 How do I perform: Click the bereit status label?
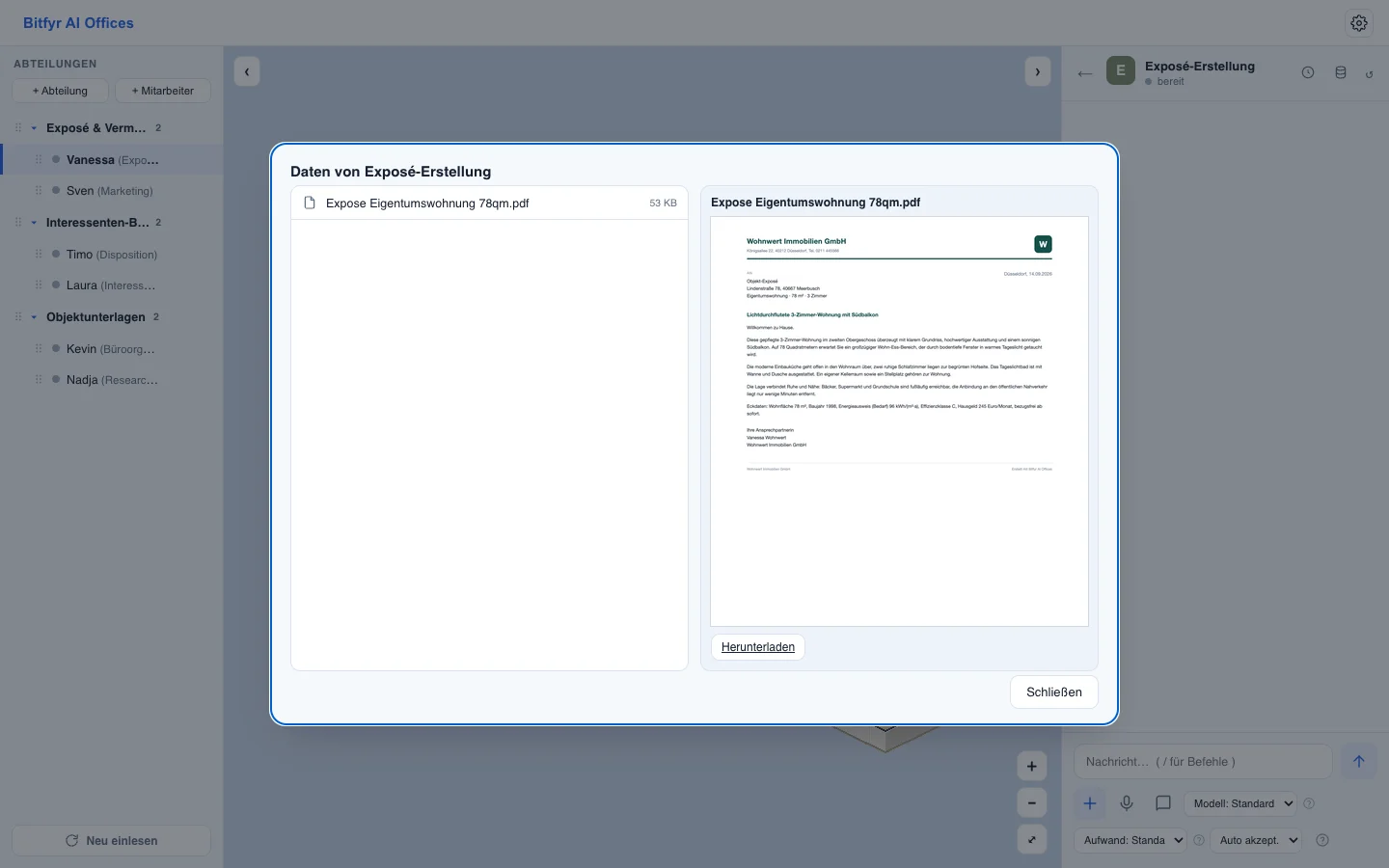[x=1170, y=82]
